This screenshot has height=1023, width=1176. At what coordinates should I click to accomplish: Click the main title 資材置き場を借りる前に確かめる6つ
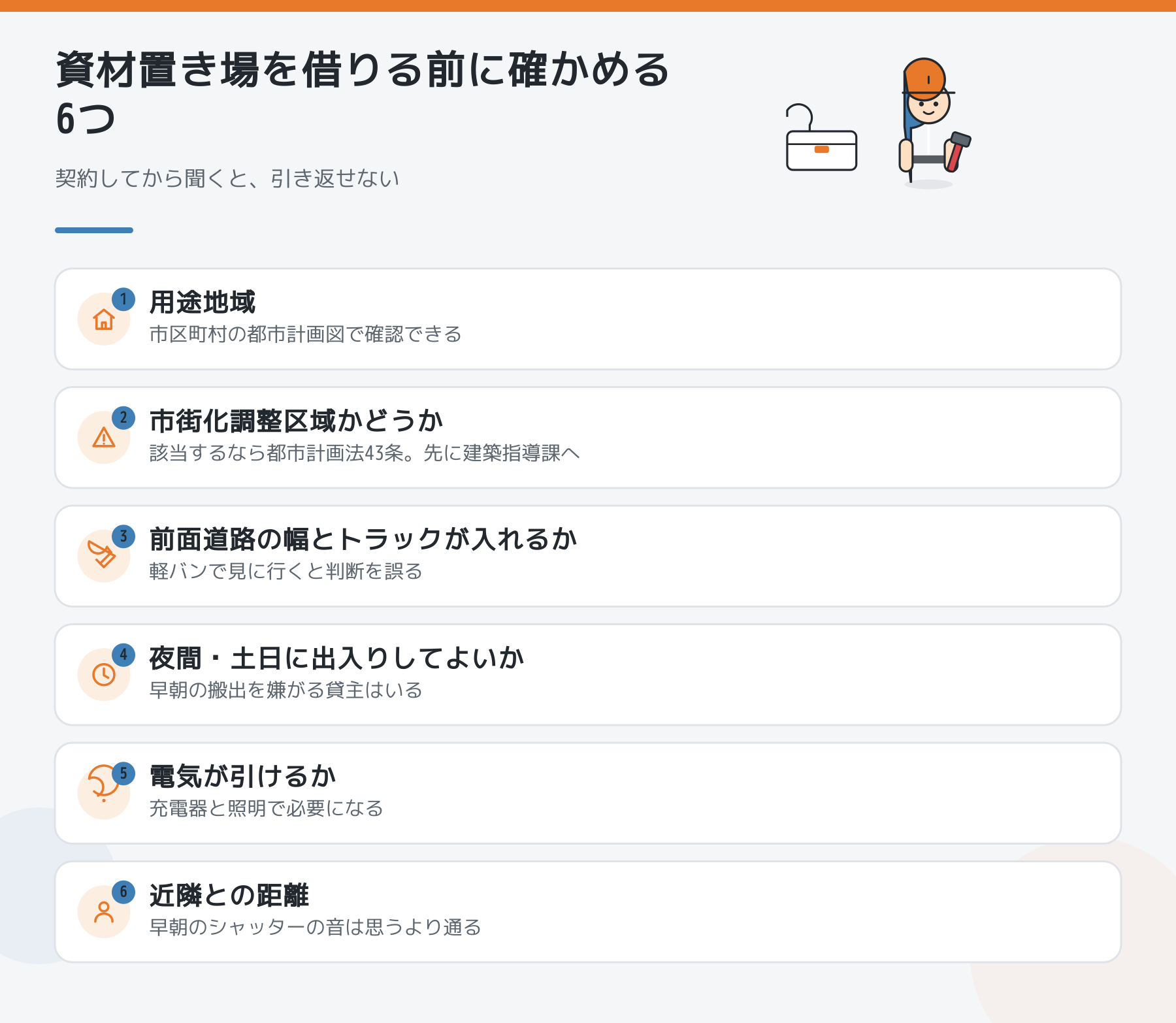pyautogui.click(x=363, y=93)
